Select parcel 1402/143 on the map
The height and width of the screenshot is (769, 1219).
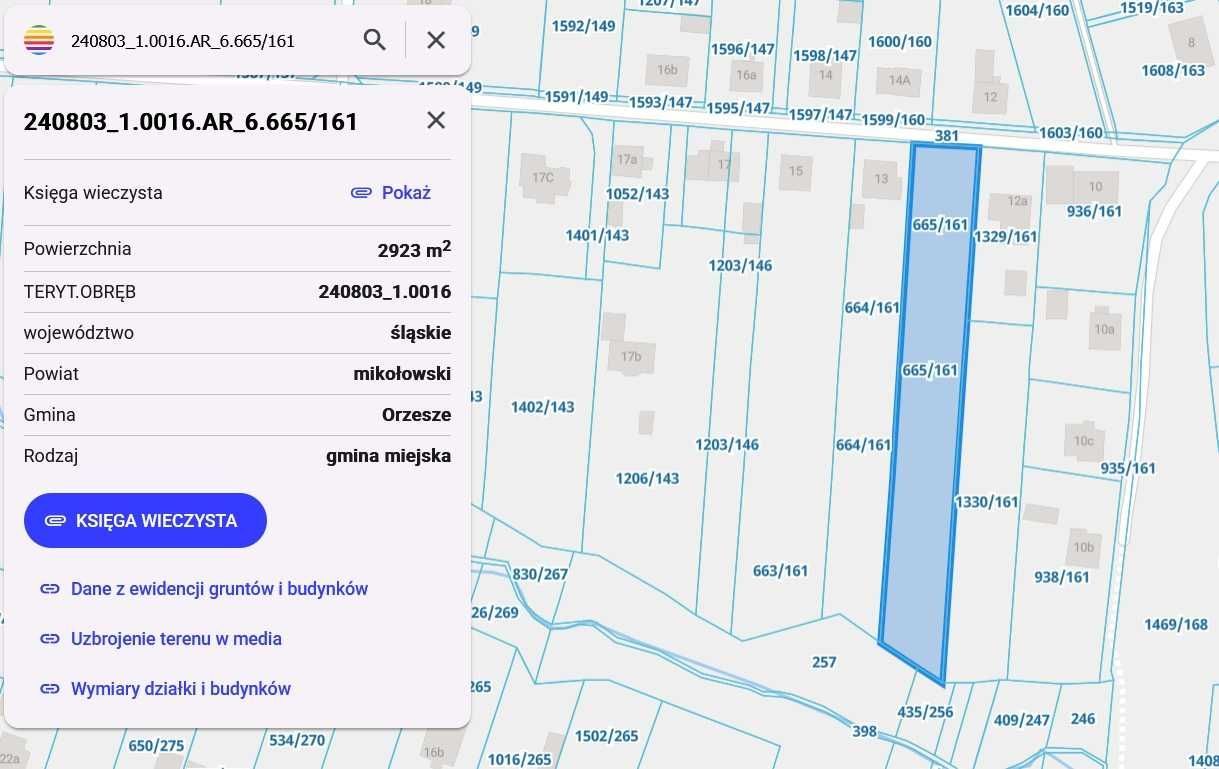(x=543, y=407)
